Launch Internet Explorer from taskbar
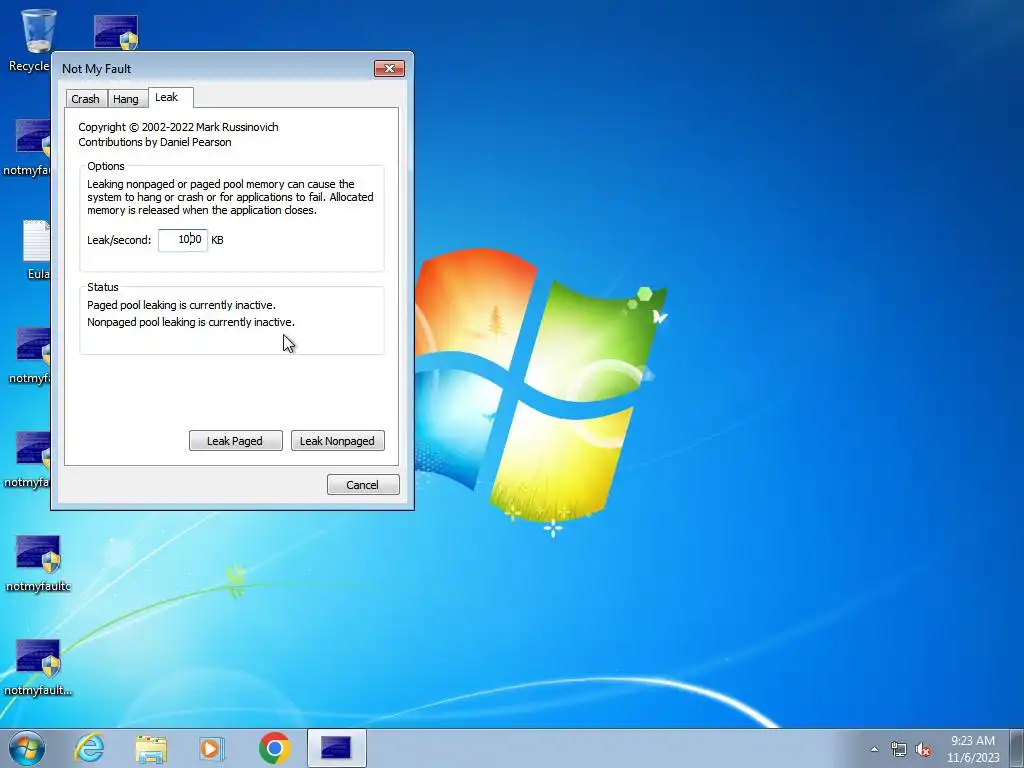The image size is (1024, 768). pos(89,748)
